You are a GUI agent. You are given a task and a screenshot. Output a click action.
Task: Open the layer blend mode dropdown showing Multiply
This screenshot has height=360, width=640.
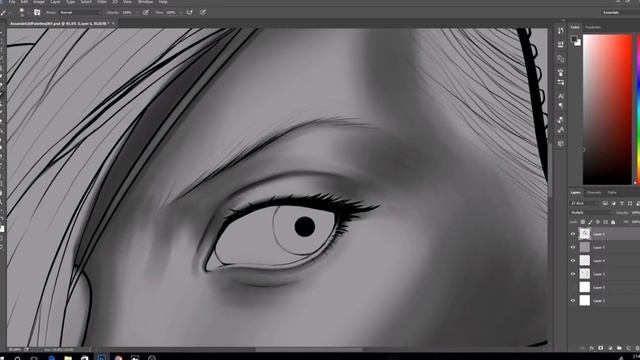591,213
